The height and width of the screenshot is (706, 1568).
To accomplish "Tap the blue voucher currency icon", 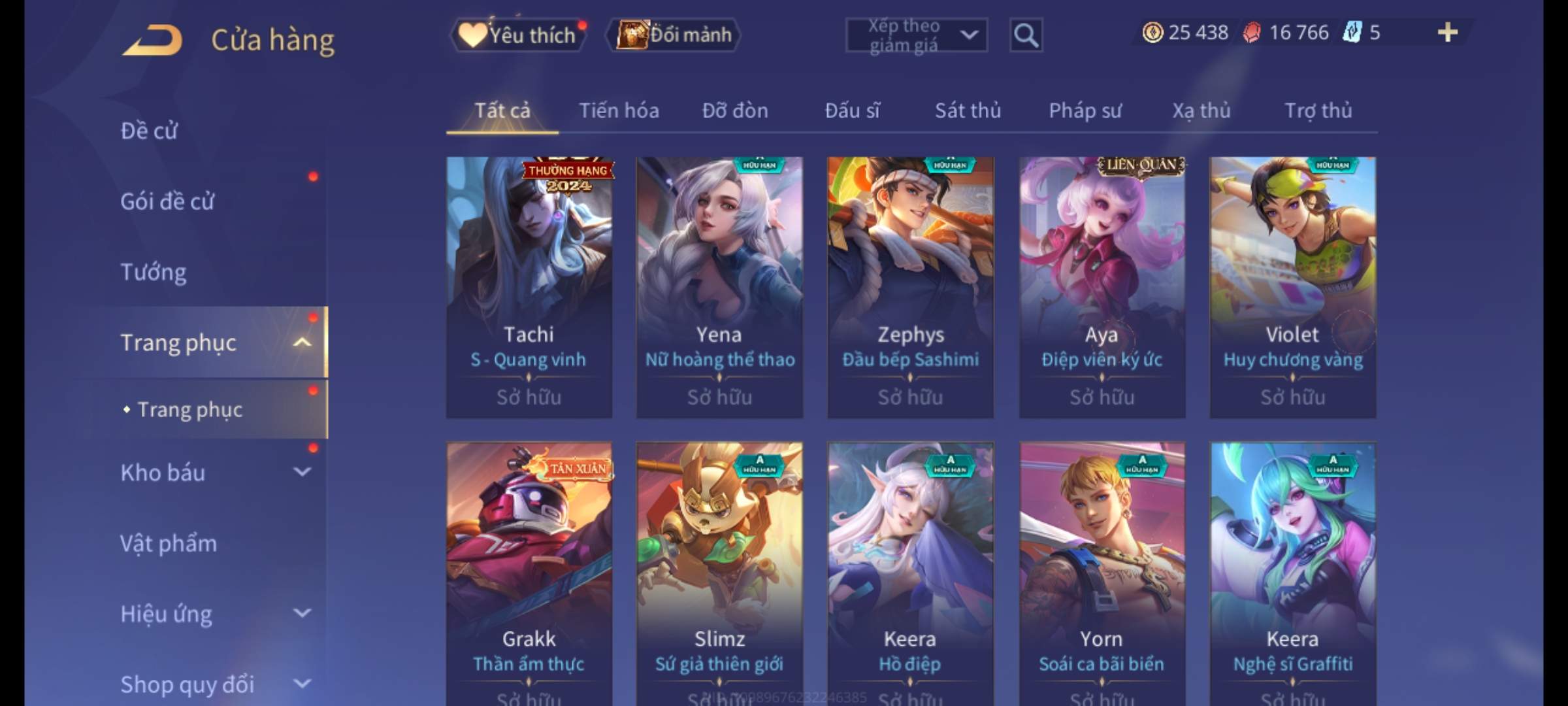I will point(1352,32).
